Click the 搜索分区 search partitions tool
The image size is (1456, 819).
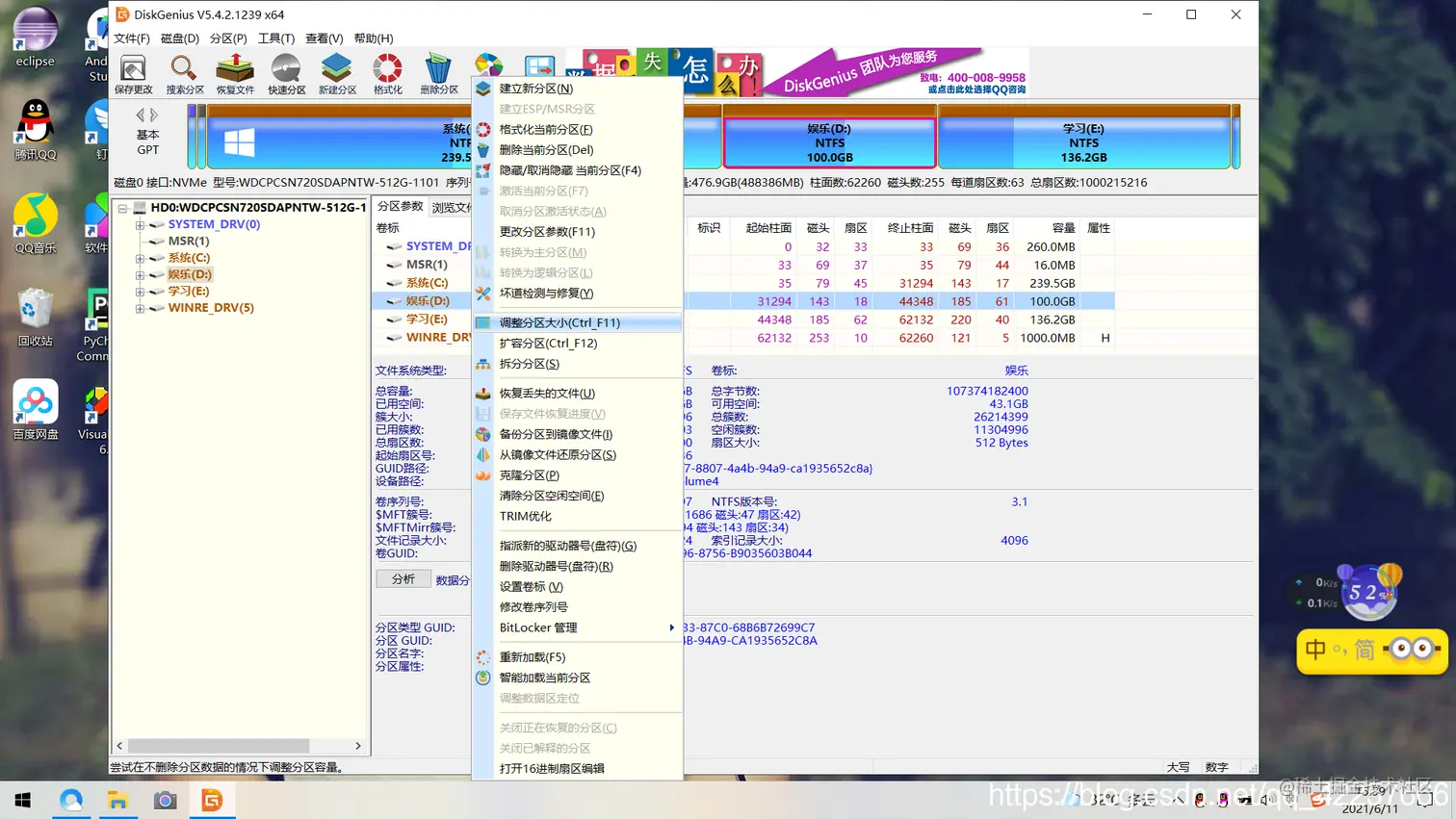185,71
